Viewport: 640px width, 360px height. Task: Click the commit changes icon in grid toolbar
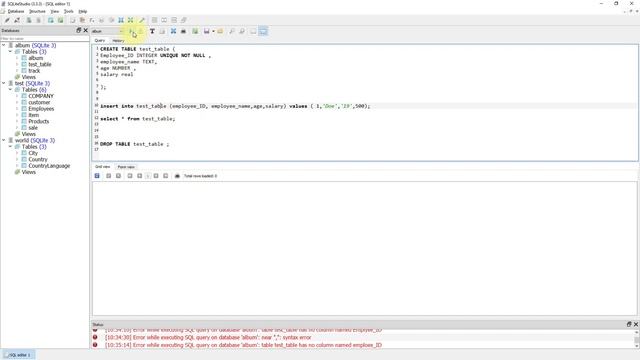(109, 176)
